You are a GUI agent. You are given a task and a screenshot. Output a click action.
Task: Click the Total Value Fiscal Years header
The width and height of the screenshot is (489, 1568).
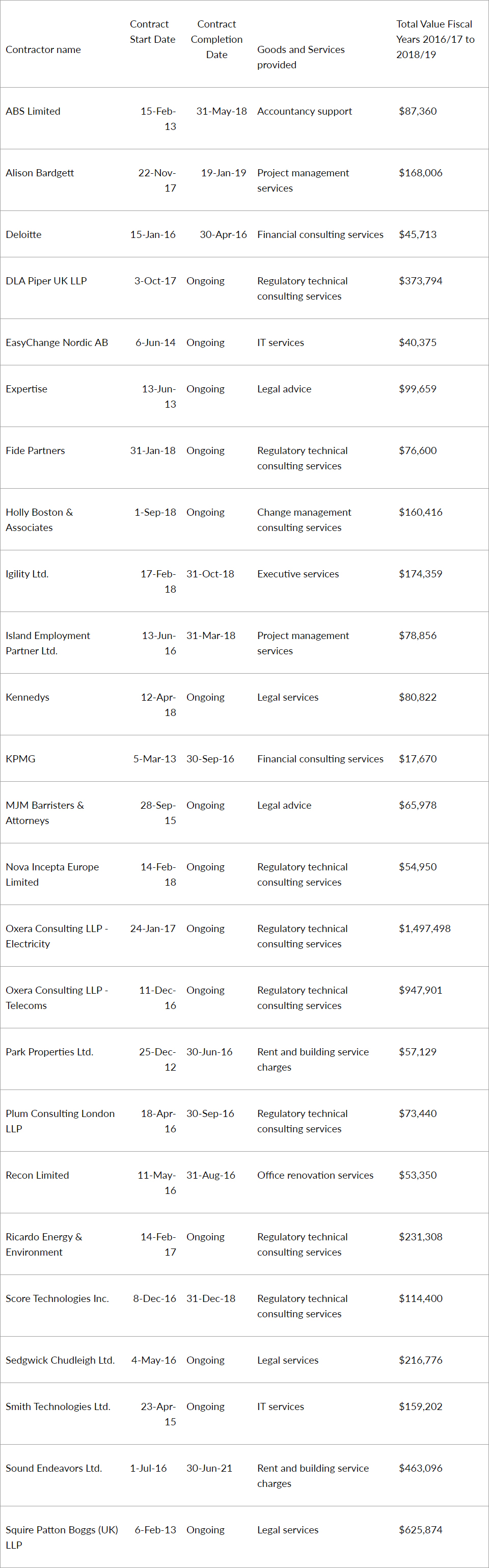pos(435,40)
